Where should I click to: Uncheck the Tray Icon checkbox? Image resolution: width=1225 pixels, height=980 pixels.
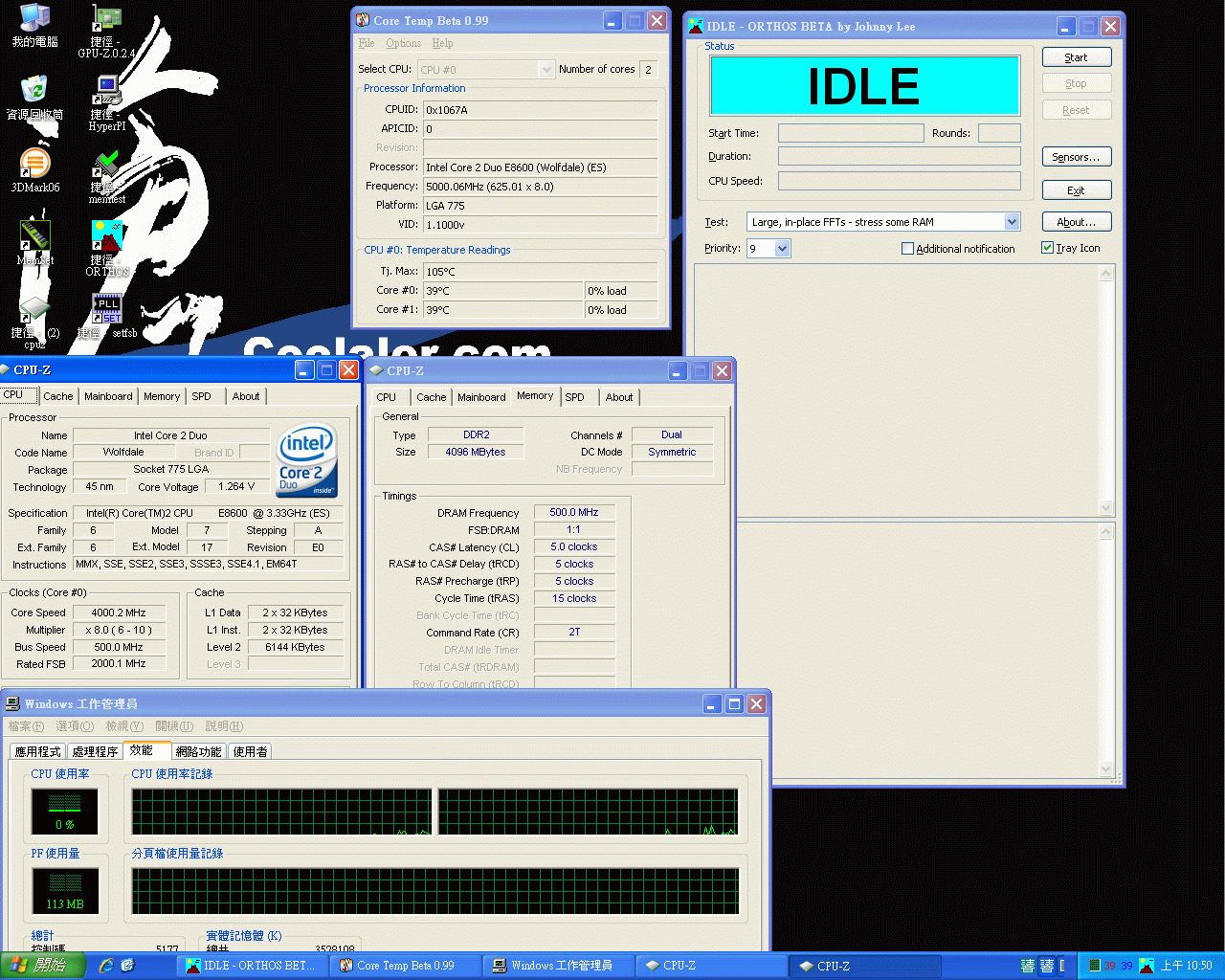point(1047,248)
